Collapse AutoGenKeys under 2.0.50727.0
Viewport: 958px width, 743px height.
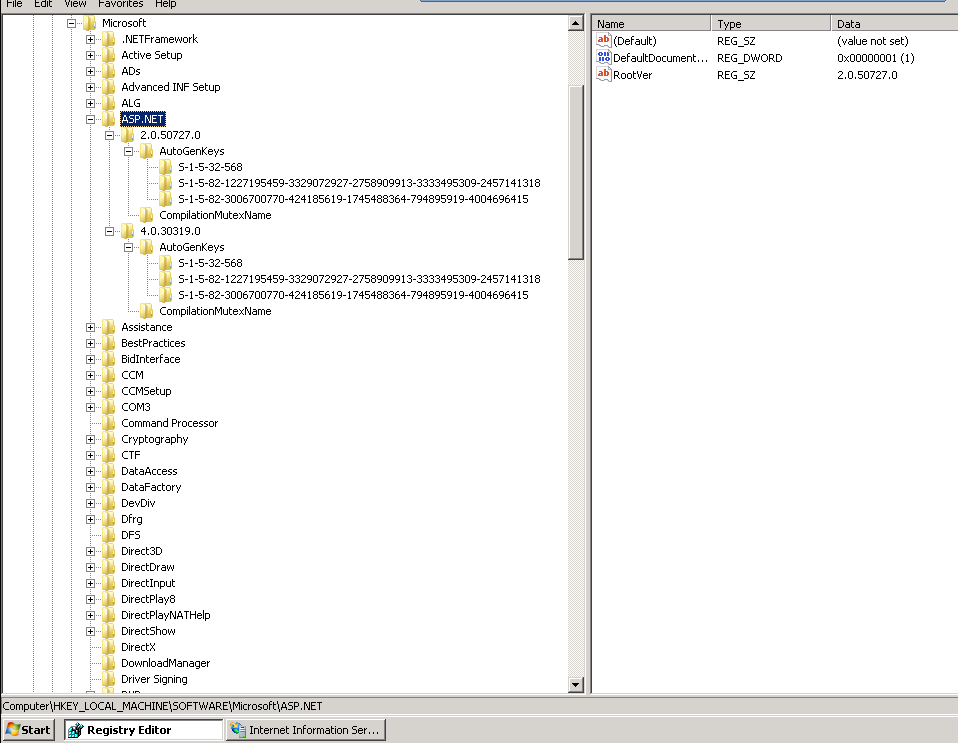(128, 151)
